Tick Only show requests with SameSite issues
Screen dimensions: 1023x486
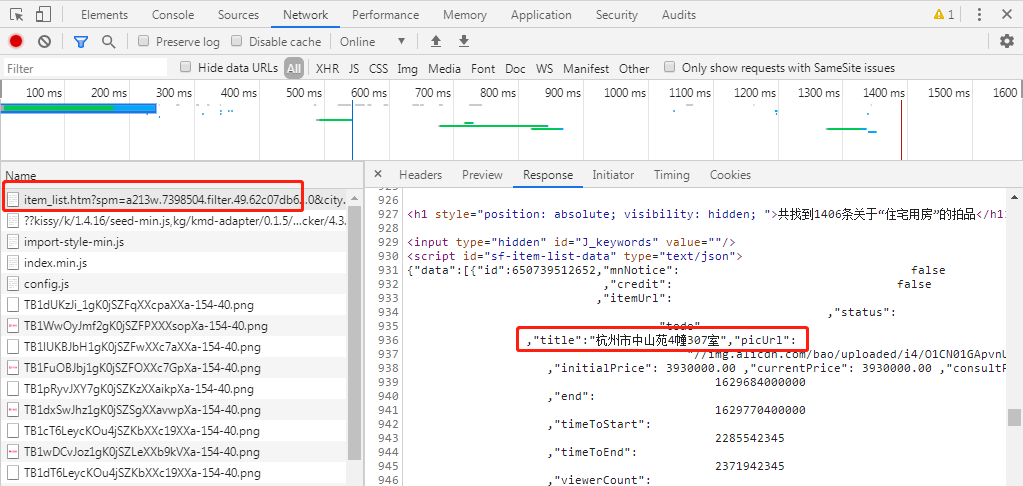click(x=669, y=67)
